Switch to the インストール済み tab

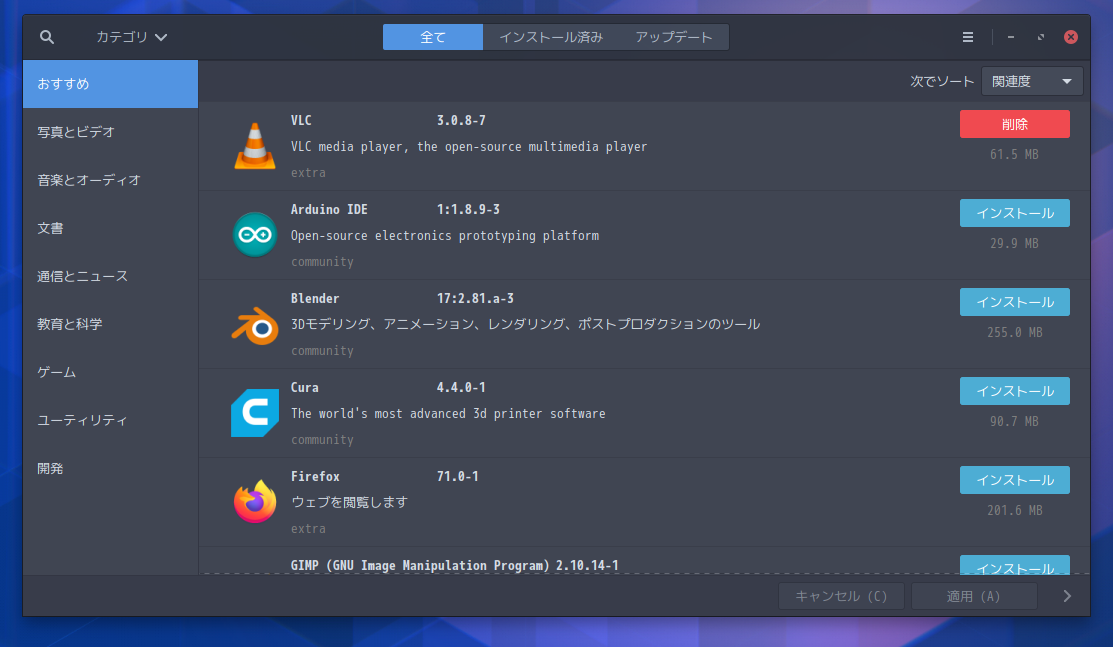(x=551, y=37)
